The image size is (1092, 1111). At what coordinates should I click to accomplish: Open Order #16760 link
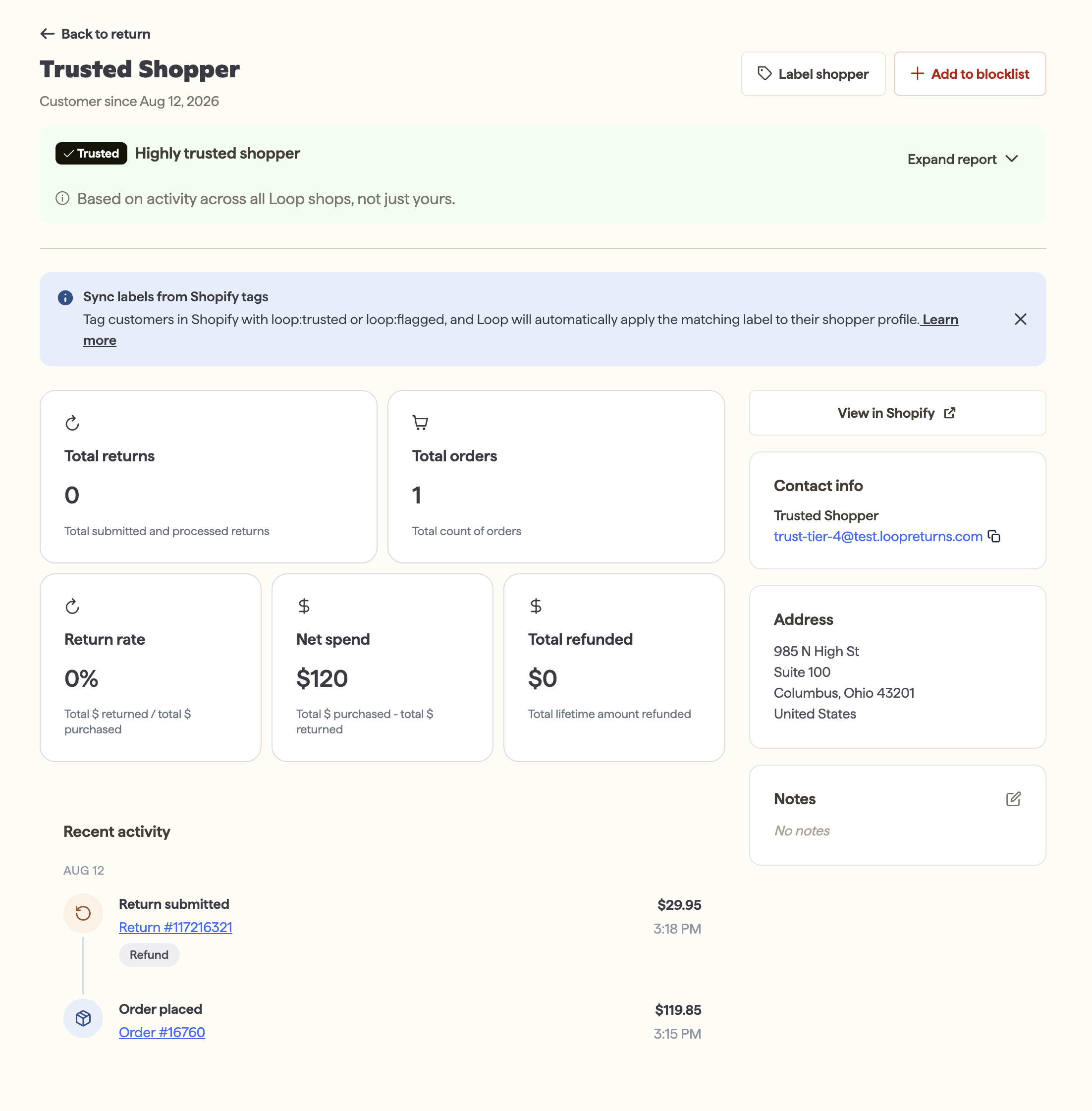[x=162, y=1032]
